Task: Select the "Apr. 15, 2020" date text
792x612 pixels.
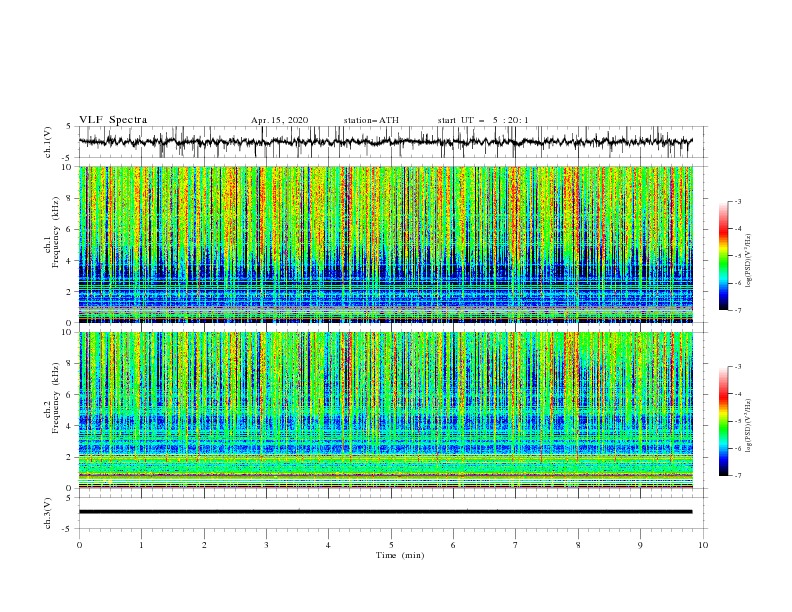Action: tap(279, 120)
